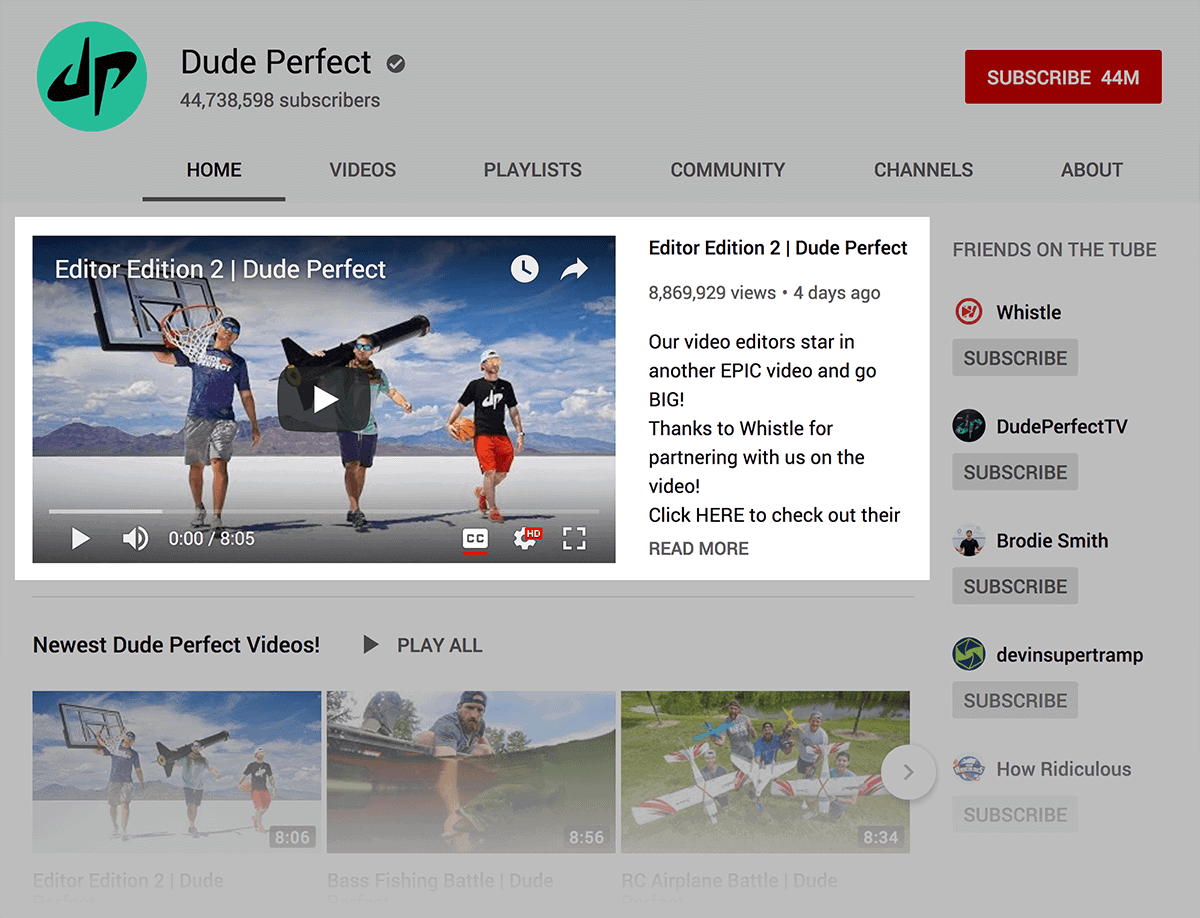Screen dimensions: 1200x918
Task: Switch to the VIDEOS tab
Action: pyautogui.click(x=363, y=170)
